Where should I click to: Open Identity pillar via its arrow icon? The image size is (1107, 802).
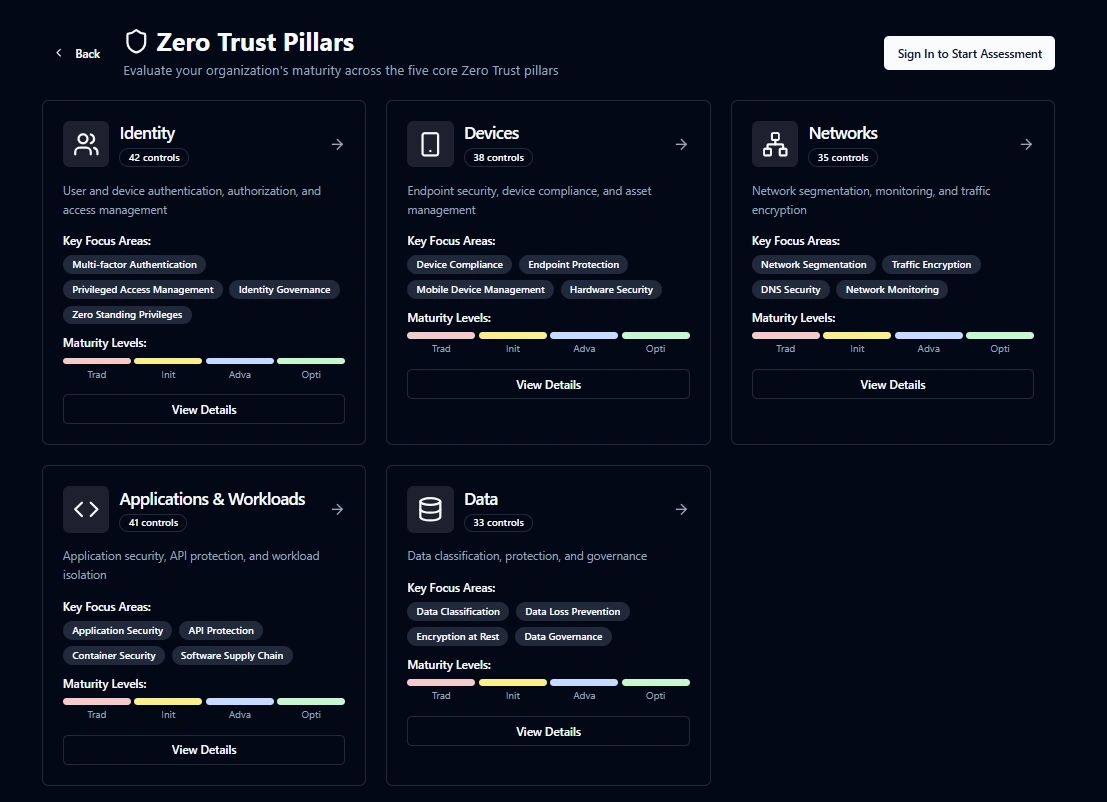337,144
